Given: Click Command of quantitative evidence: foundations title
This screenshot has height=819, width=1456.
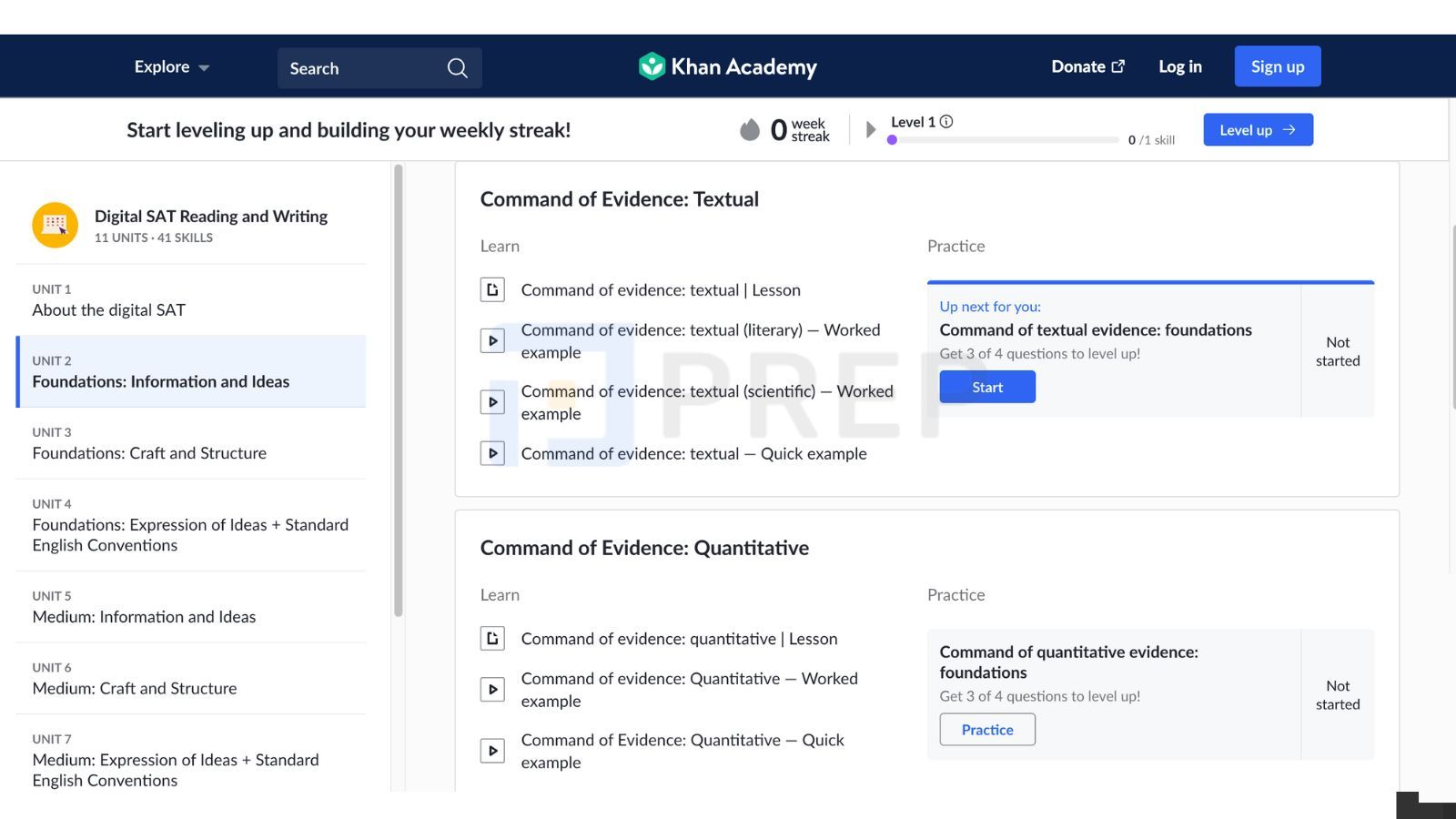Looking at the screenshot, I should (x=1069, y=662).
